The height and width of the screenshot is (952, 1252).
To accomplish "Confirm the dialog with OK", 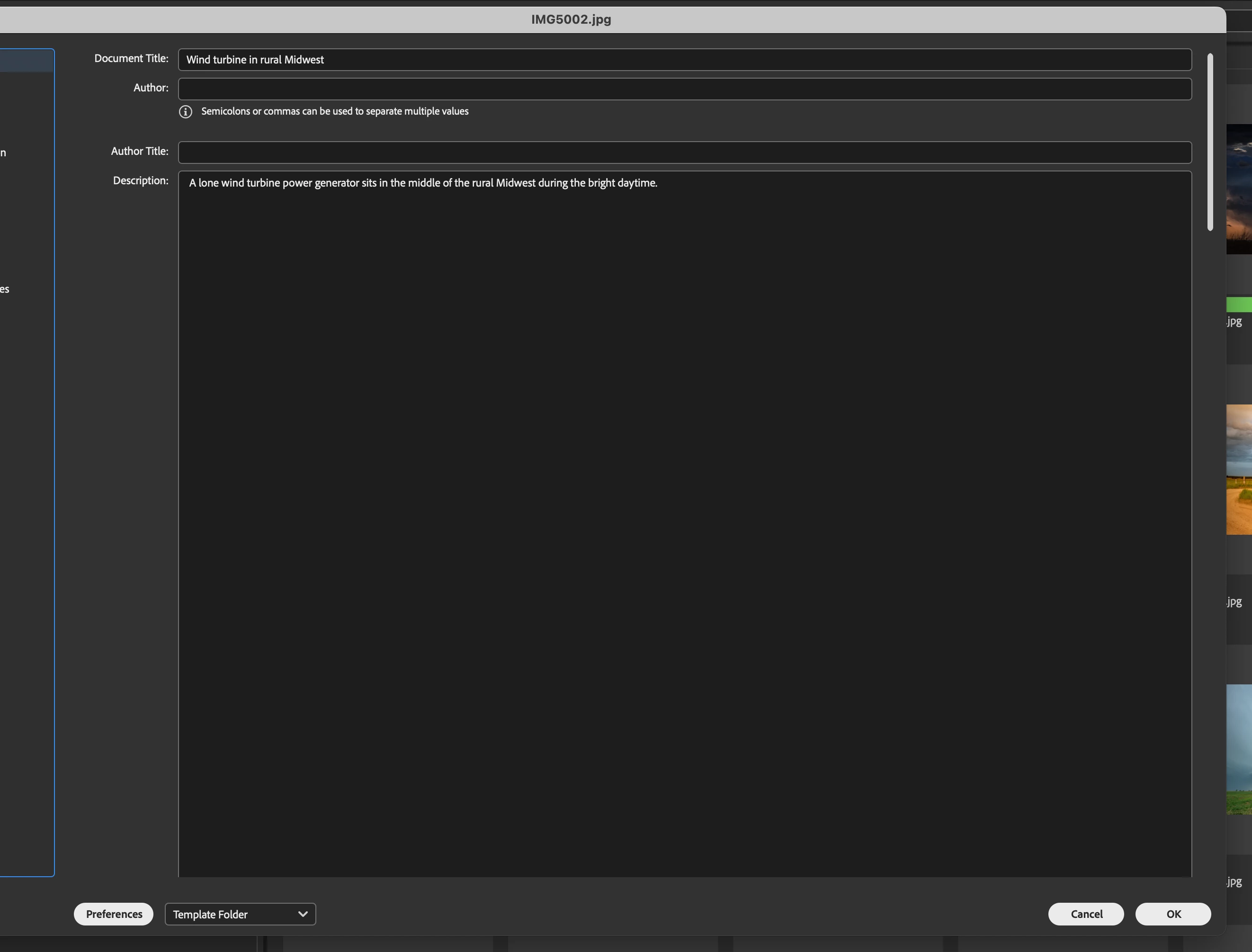I will tap(1173, 914).
